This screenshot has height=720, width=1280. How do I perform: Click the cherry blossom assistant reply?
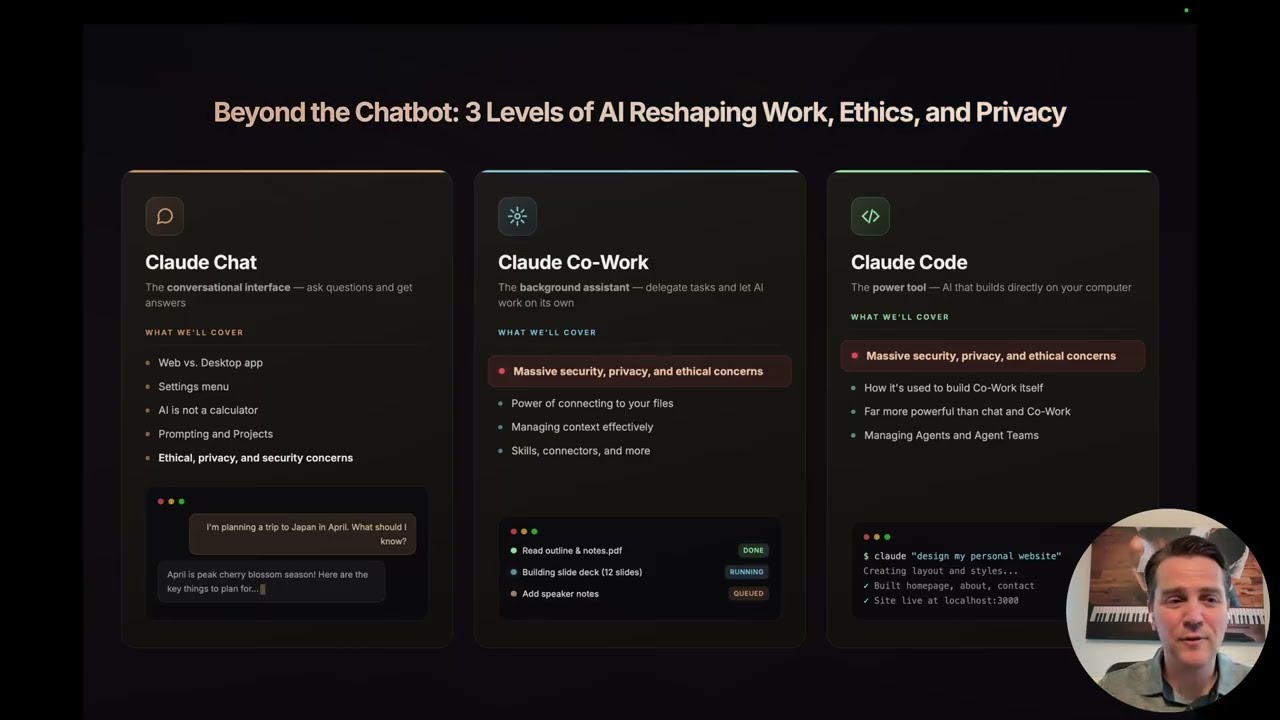pos(271,581)
